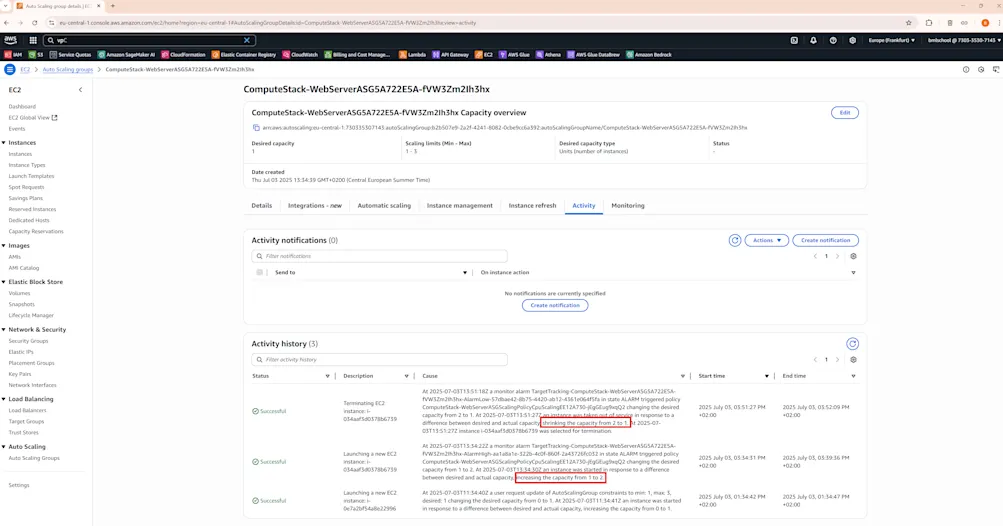The image size is (1003, 526).
Task: Open AWS Glue DataBrew favorite
Action: click(594, 55)
